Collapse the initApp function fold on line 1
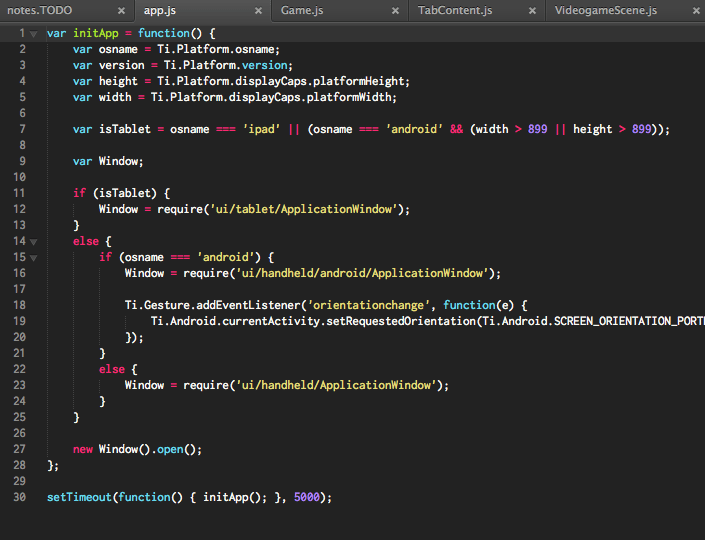 tap(33, 34)
